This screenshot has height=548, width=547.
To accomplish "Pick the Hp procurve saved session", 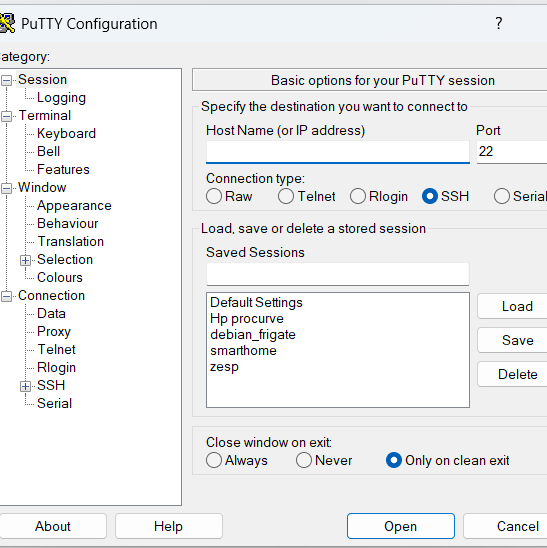I will pyautogui.click(x=247, y=318).
